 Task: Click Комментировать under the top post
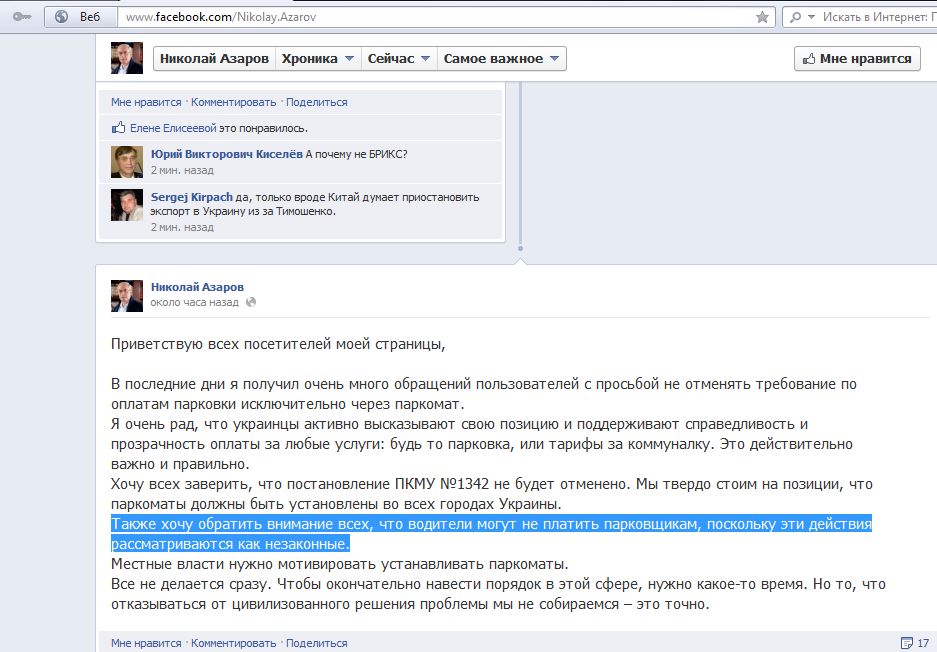pyautogui.click(x=233, y=102)
